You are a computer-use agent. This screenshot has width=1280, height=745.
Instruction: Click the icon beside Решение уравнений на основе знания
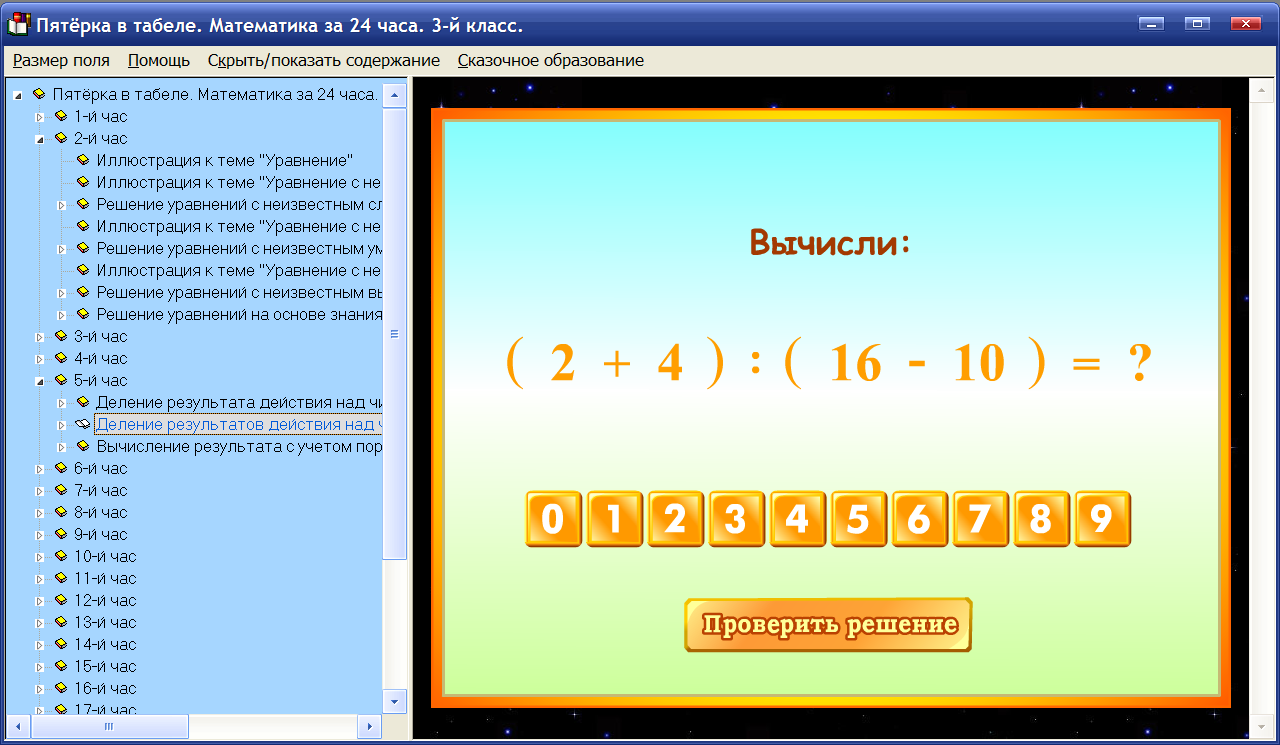pyautogui.click(x=83, y=314)
